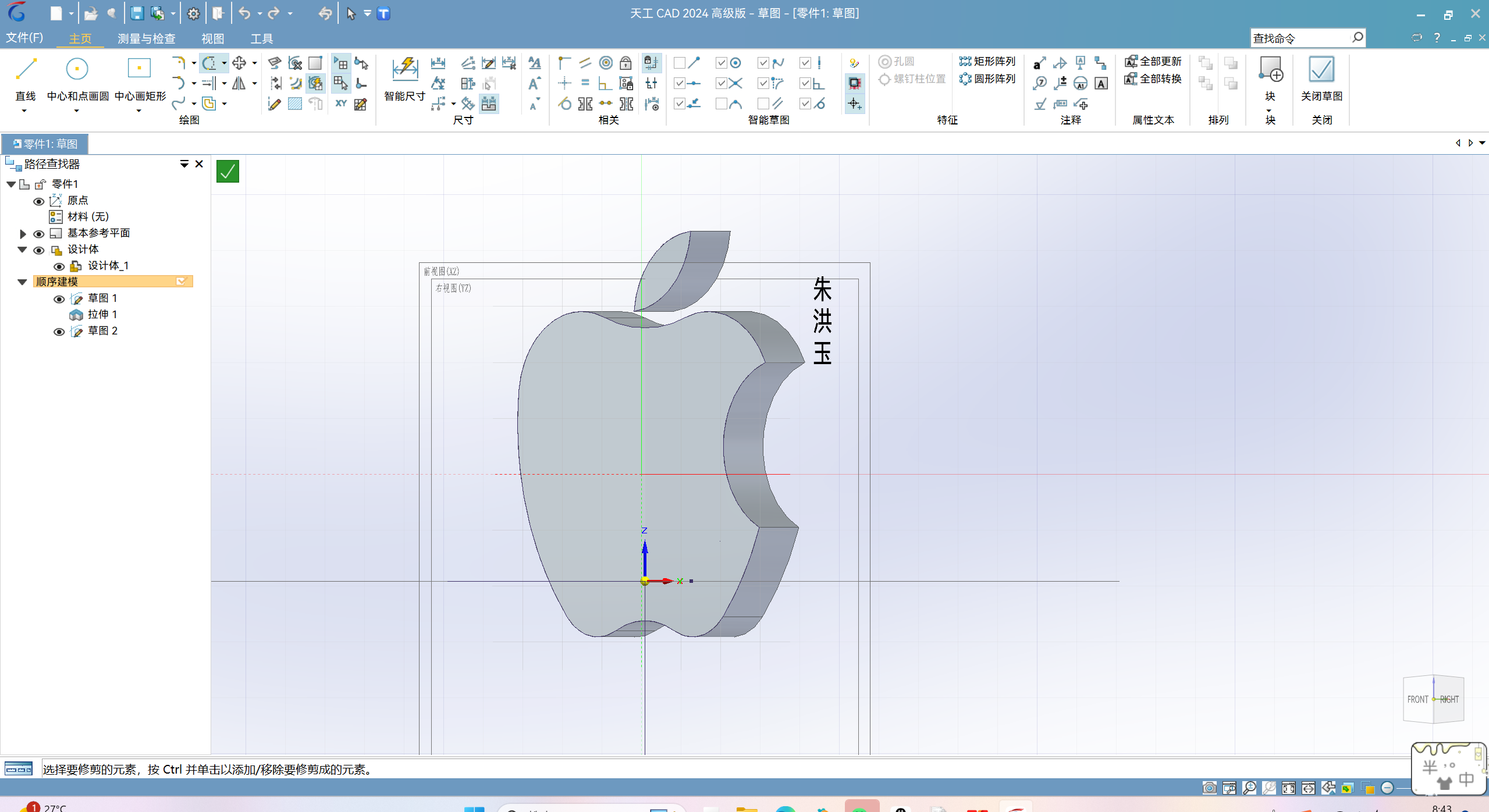Click the 圆形阵列 button
This screenshot has height=812, width=1489.
point(987,79)
